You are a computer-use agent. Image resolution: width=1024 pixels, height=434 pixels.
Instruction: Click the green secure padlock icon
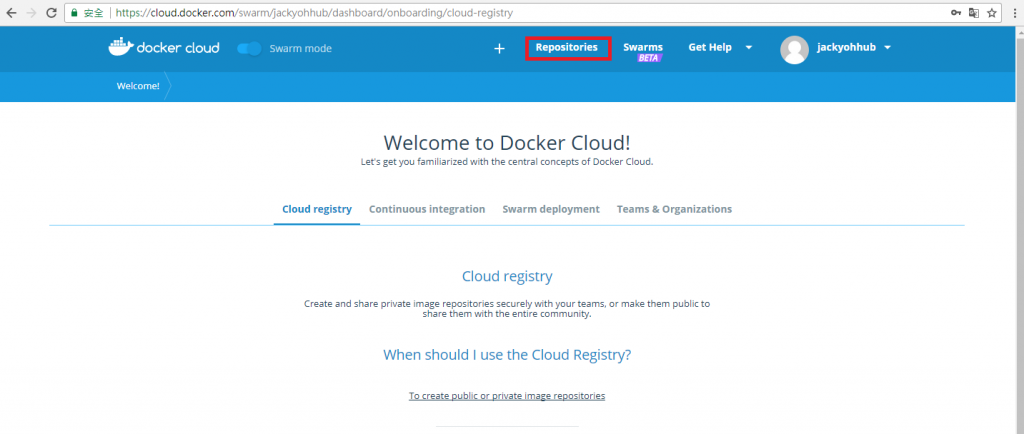click(74, 13)
